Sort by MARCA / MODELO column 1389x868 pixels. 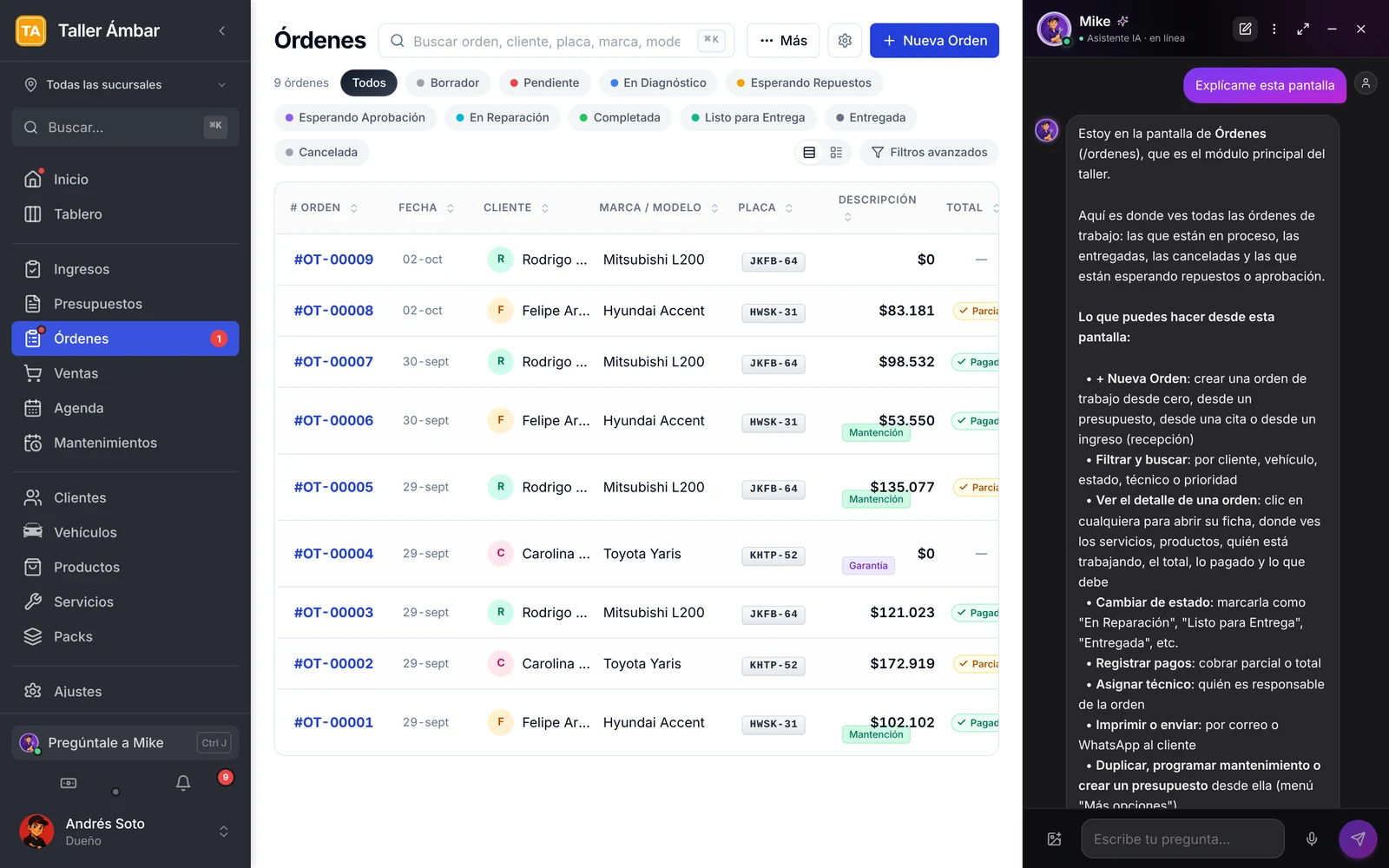pos(659,208)
